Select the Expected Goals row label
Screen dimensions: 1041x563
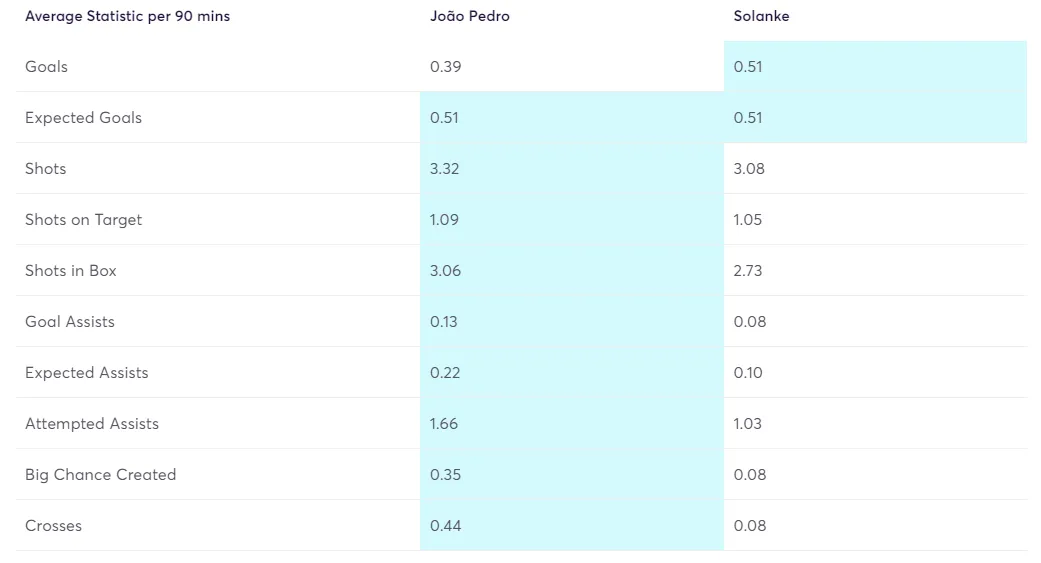coord(84,118)
